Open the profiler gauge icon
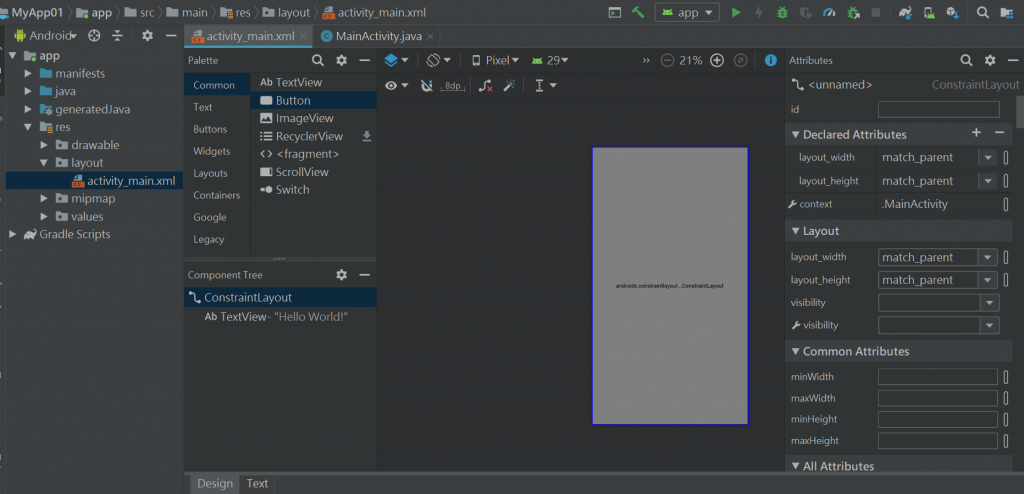The image size is (1024, 494). pos(828,13)
